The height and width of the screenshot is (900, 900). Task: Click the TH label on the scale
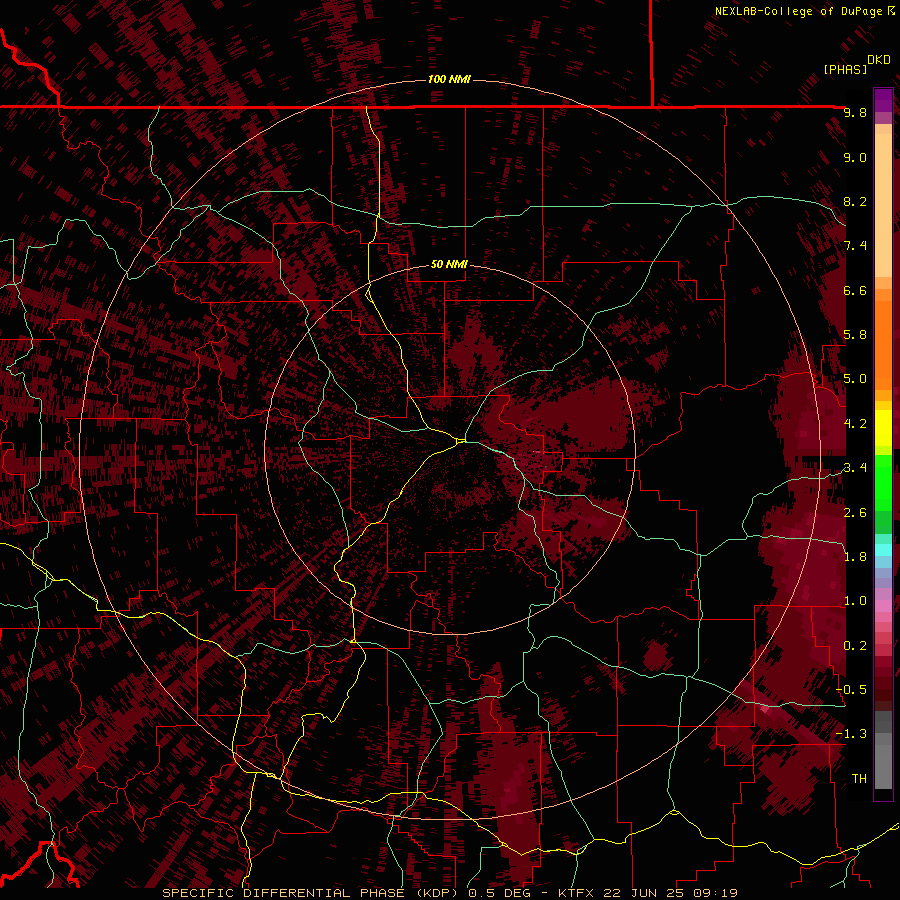click(x=859, y=779)
